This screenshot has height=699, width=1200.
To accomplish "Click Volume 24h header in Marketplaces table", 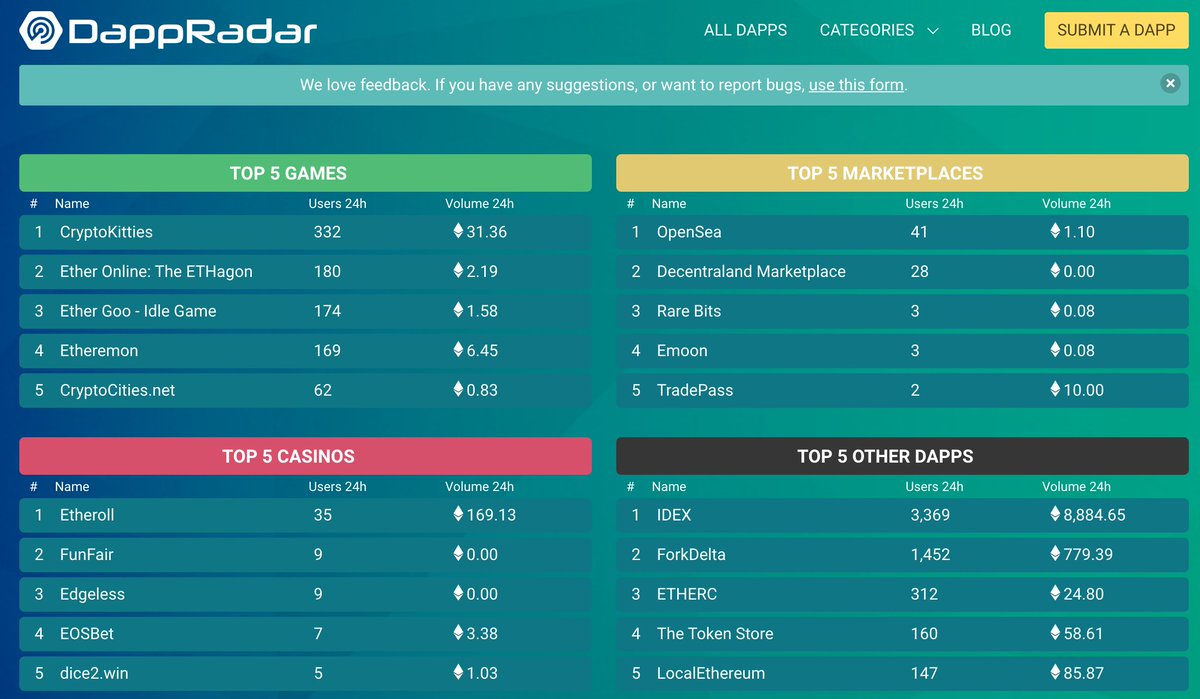I will pyautogui.click(x=1076, y=204).
